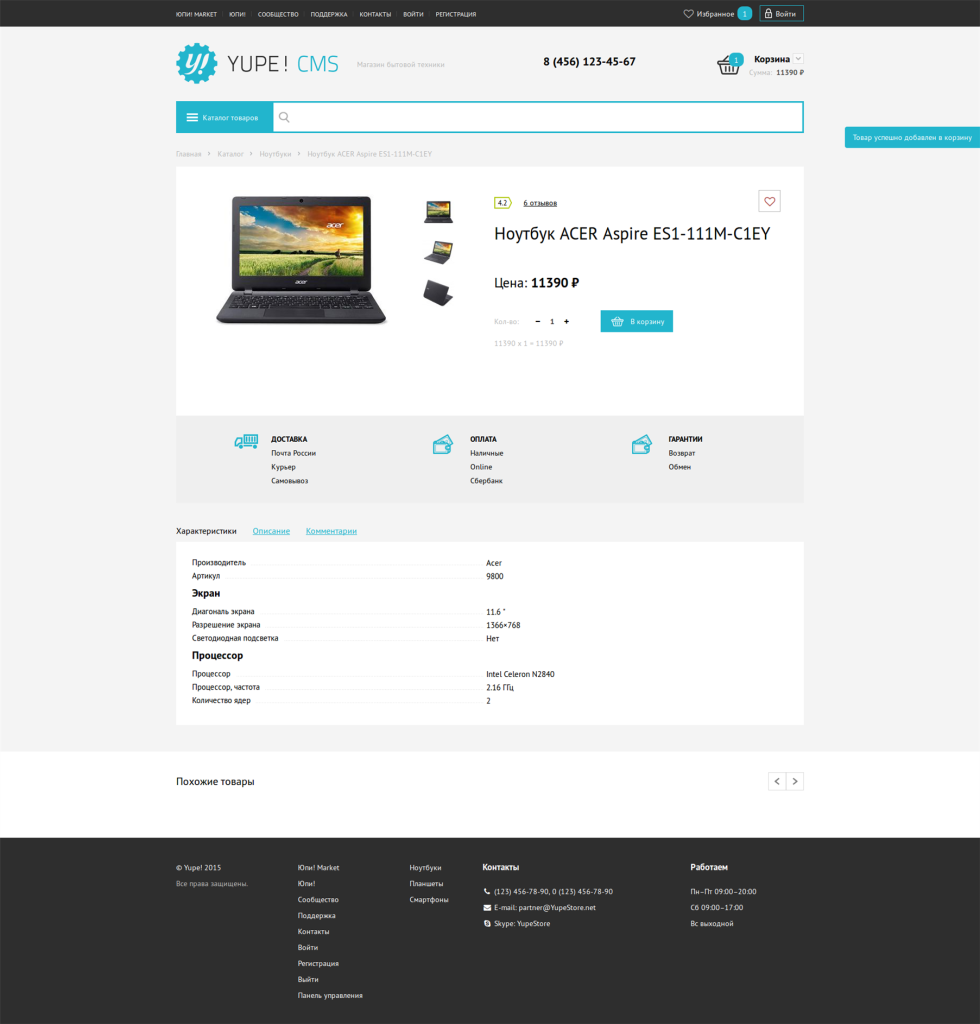The height and width of the screenshot is (1024, 980).
Task: Open Избранное link in header
Action: tap(715, 14)
